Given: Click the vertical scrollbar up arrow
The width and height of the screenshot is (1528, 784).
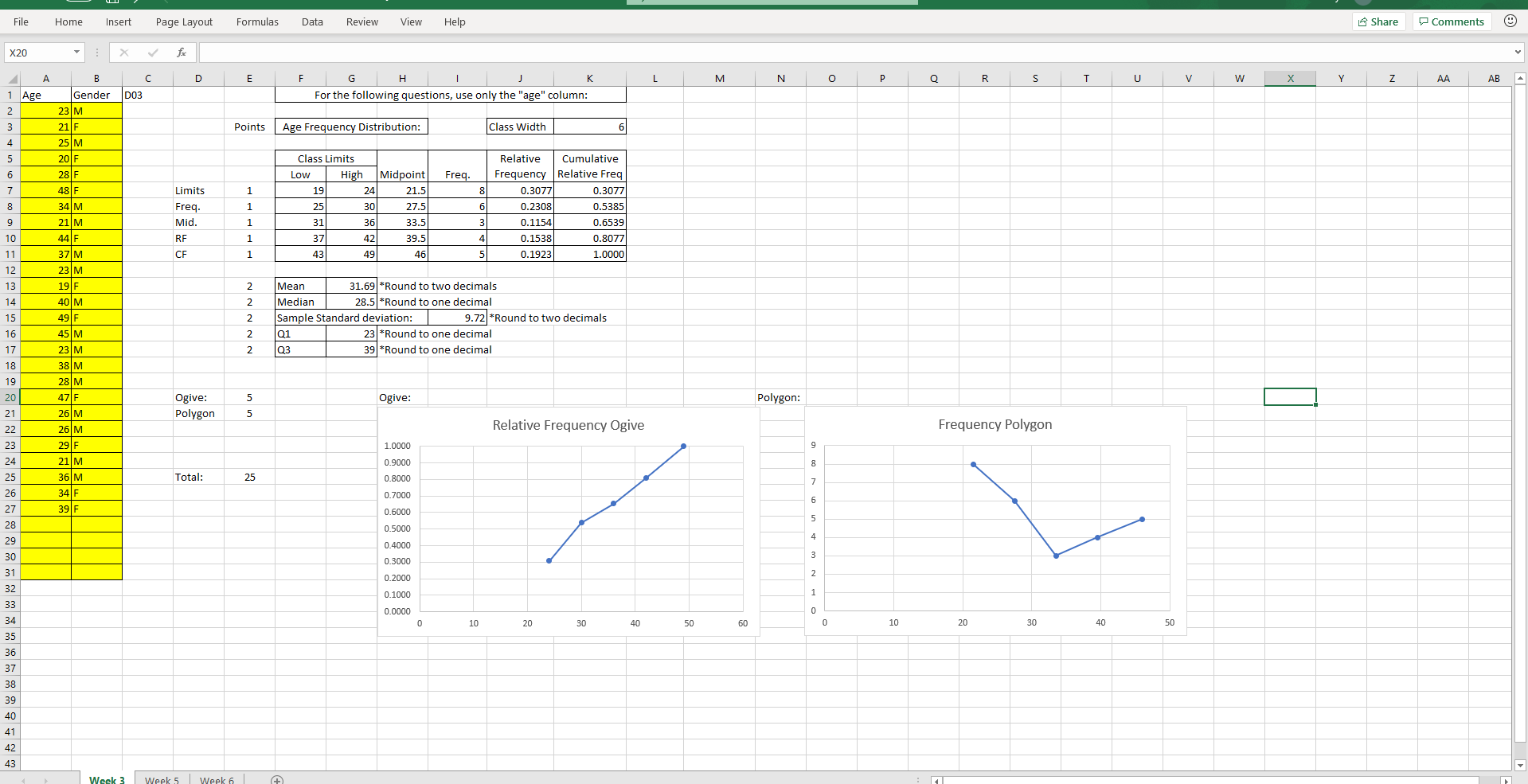Looking at the screenshot, I should 1520,78.
